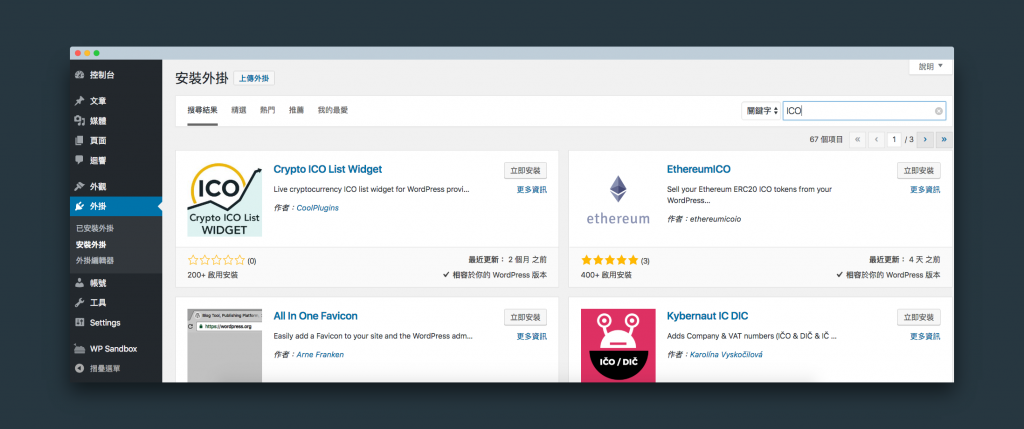The width and height of the screenshot is (1024, 429).
Task: Open 更多資訊 for Kybernaut IC DIC
Action: [x=925, y=337]
